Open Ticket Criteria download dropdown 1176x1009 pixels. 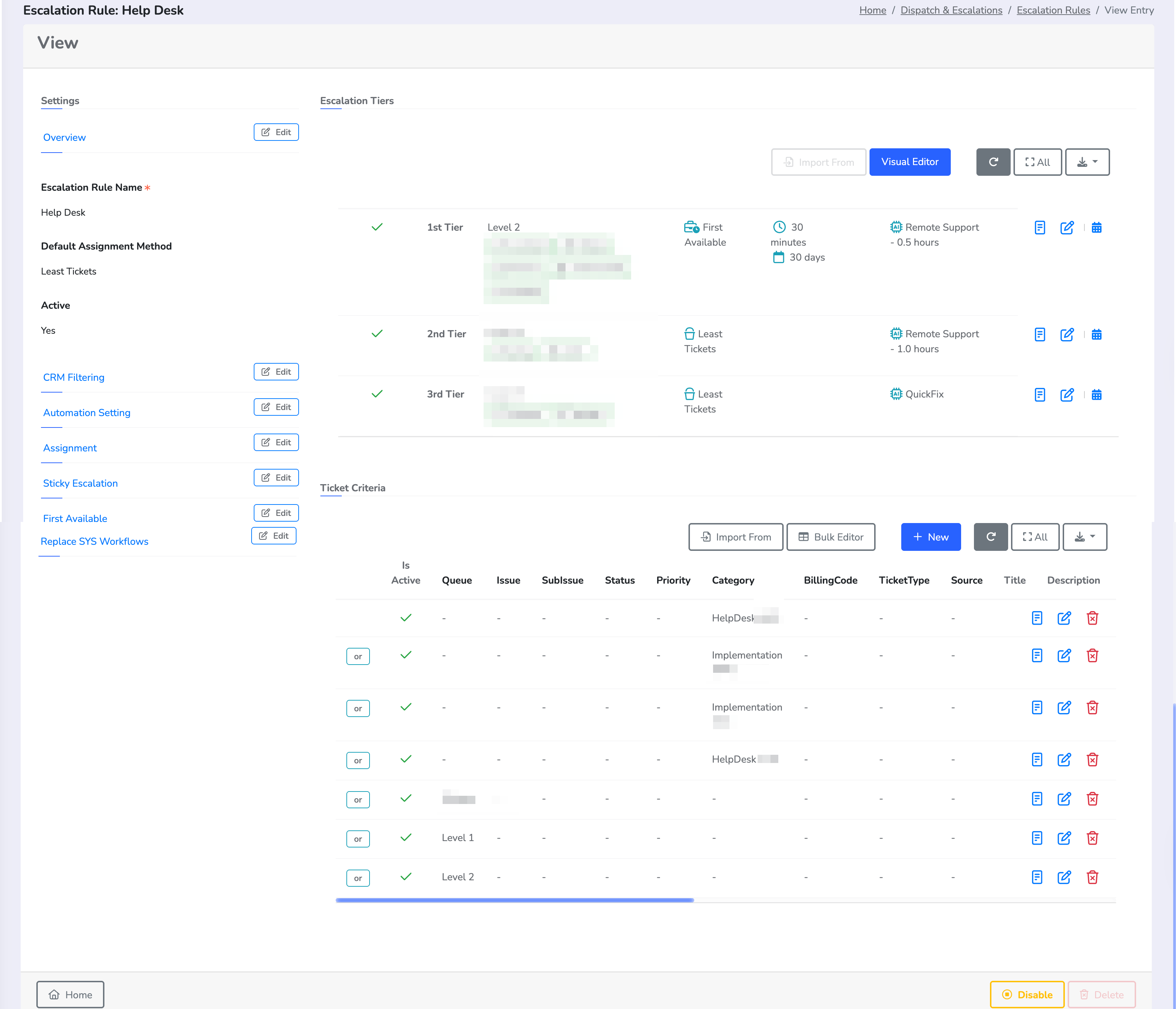click(1084, 537)
